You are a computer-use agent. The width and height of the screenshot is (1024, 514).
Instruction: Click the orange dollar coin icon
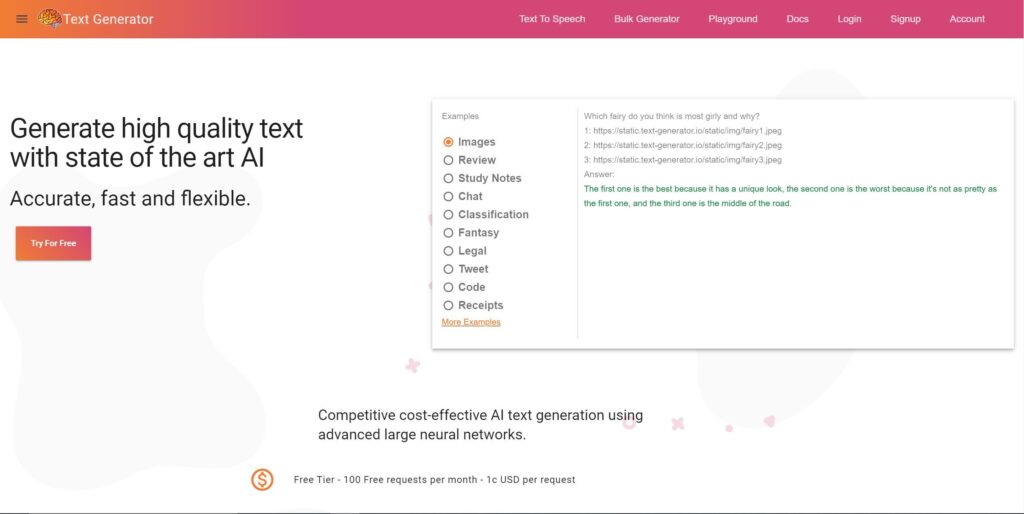tap(262, 480)
